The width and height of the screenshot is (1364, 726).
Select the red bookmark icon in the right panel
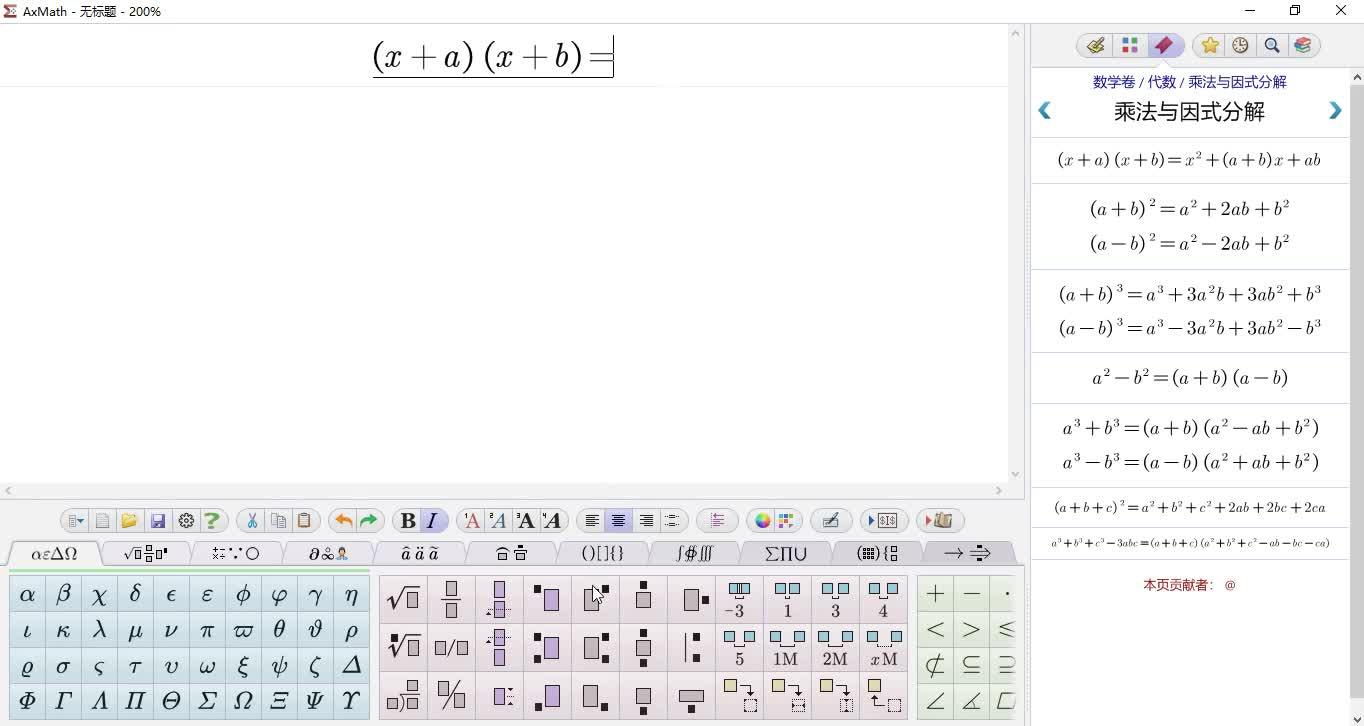tap(1164, 45)
